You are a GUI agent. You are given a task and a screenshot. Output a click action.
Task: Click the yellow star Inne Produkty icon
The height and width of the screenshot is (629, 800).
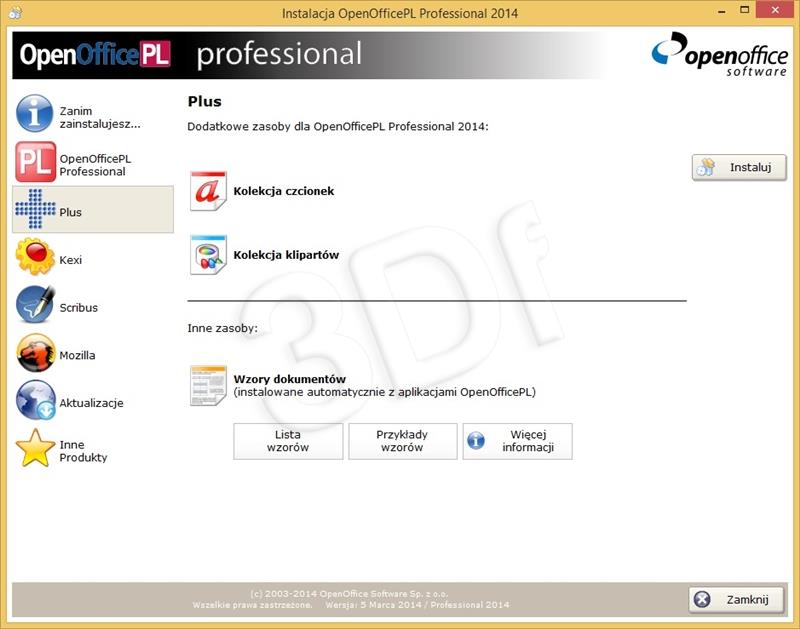coord(35,448)
